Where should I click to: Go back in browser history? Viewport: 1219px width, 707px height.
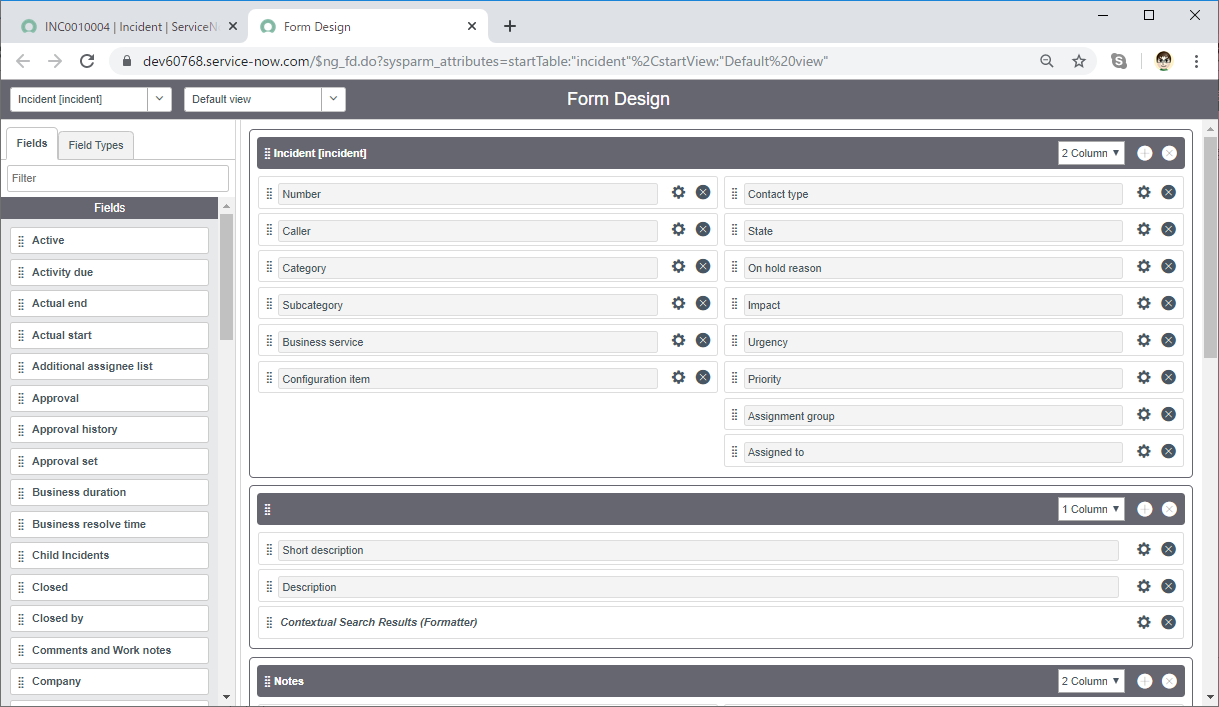(23, 61)
